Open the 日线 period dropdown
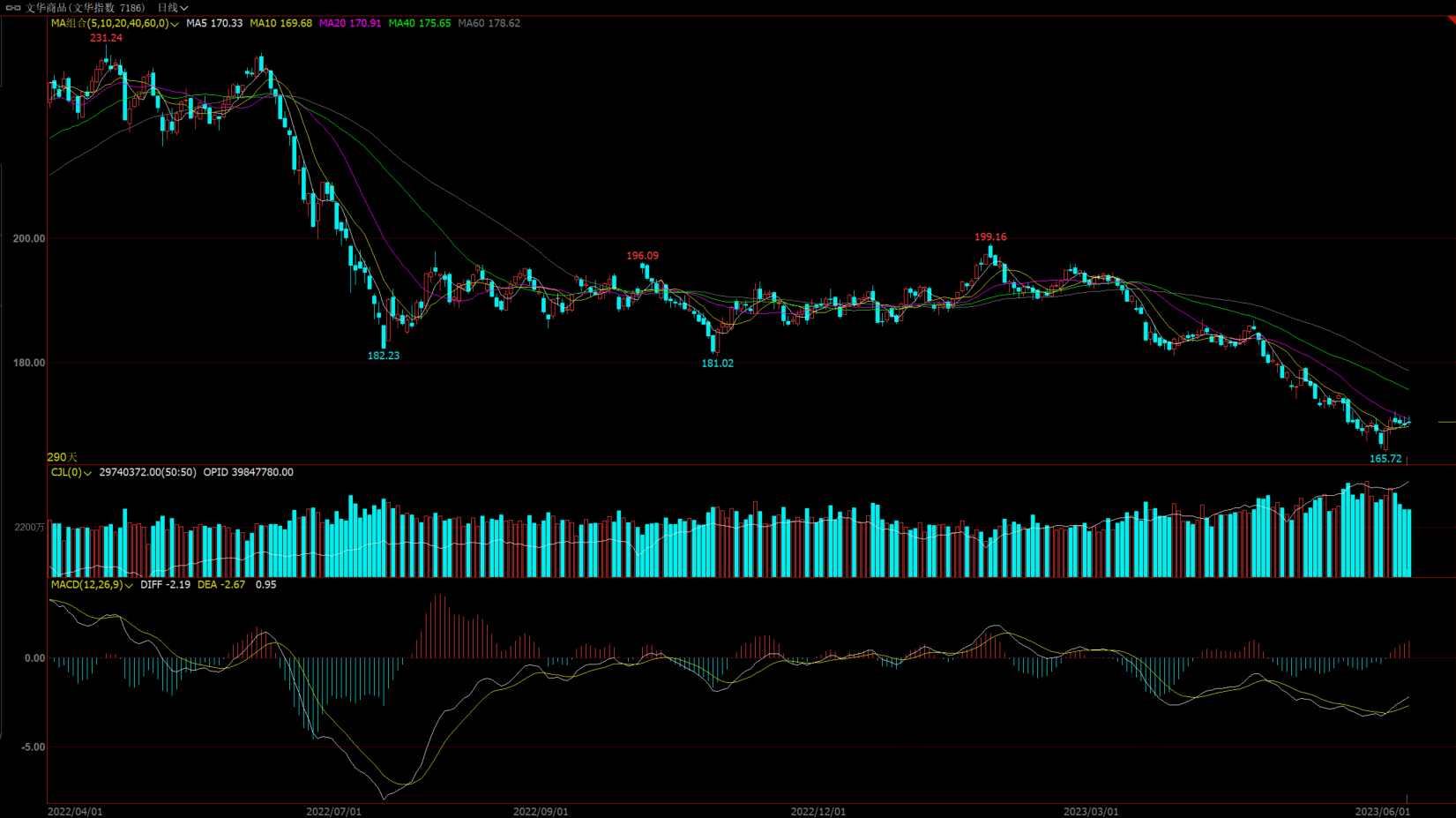This screenshot has height=818, width=1456. [173, 8]
